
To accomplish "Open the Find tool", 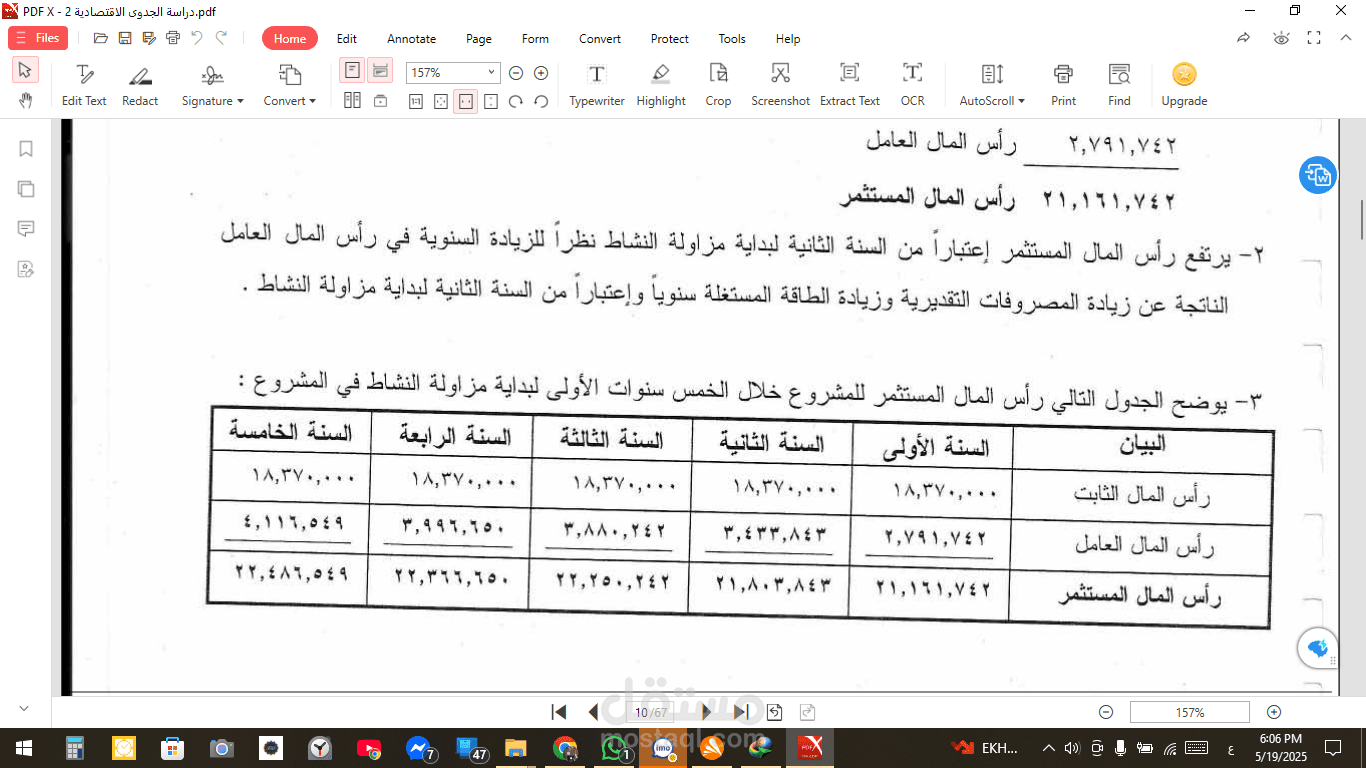I will click(x=1119, y=86).
